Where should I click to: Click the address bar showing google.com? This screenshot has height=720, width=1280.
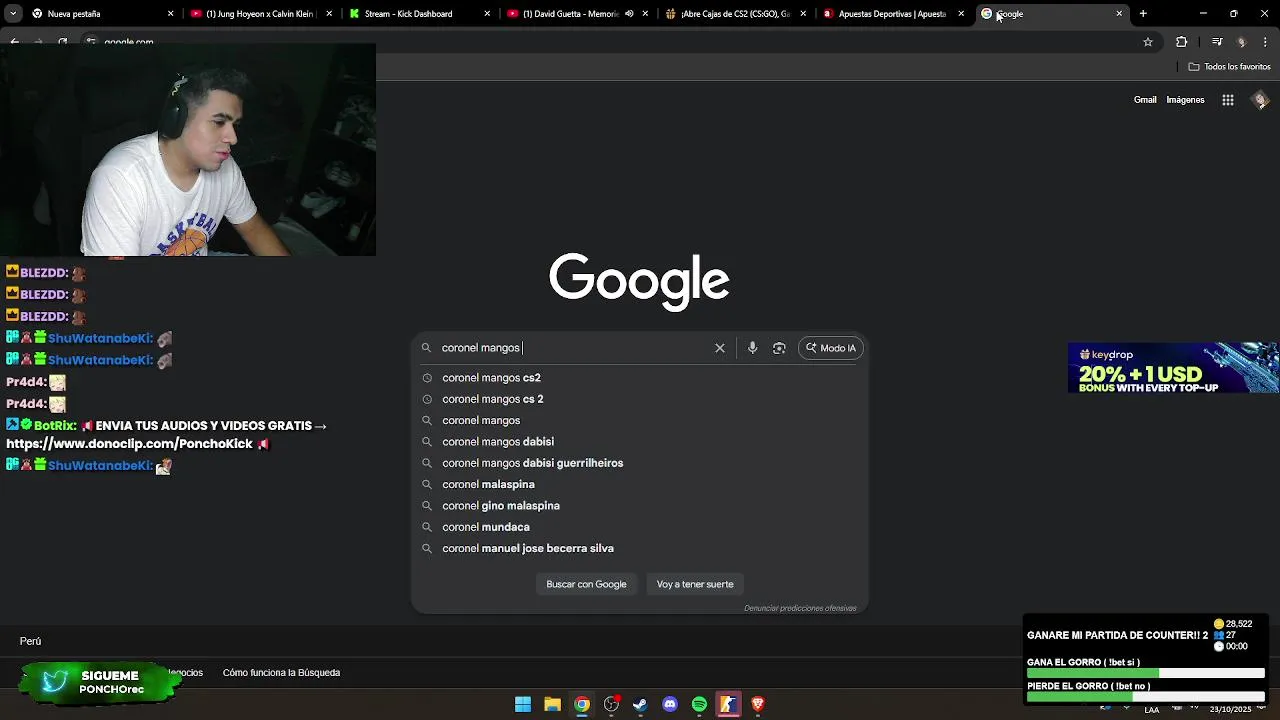(x=128, y=42)
